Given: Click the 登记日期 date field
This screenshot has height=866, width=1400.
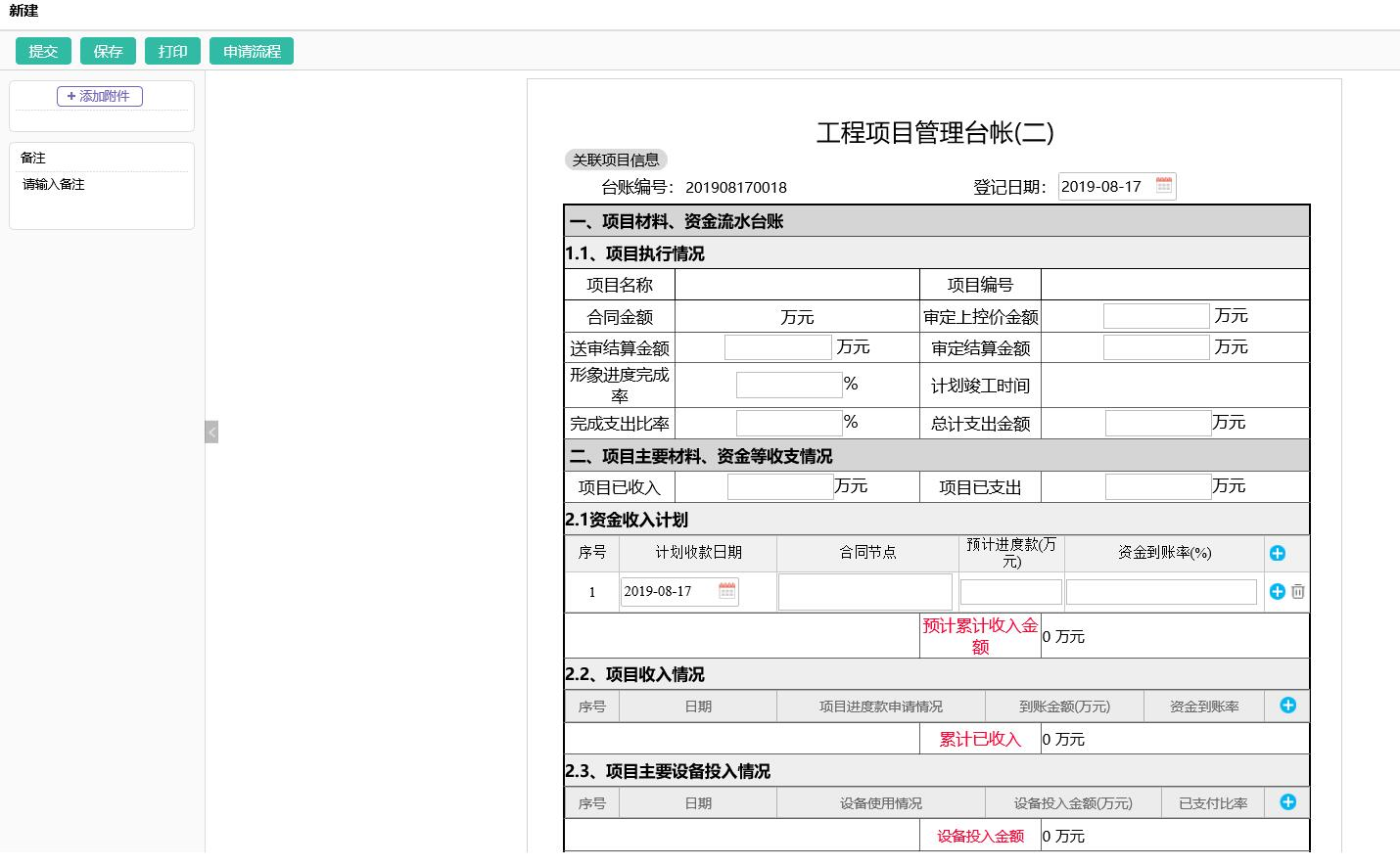Looking at the screenshot, I should click(1104, 187).
